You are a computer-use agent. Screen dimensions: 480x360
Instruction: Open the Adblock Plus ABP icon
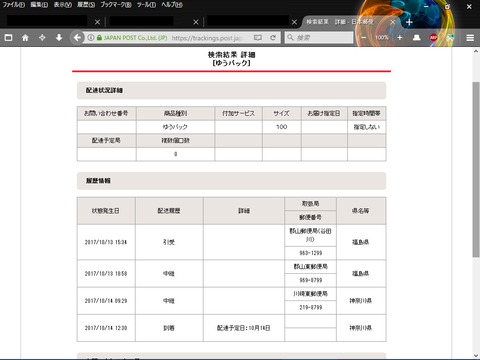pos(433,38)
